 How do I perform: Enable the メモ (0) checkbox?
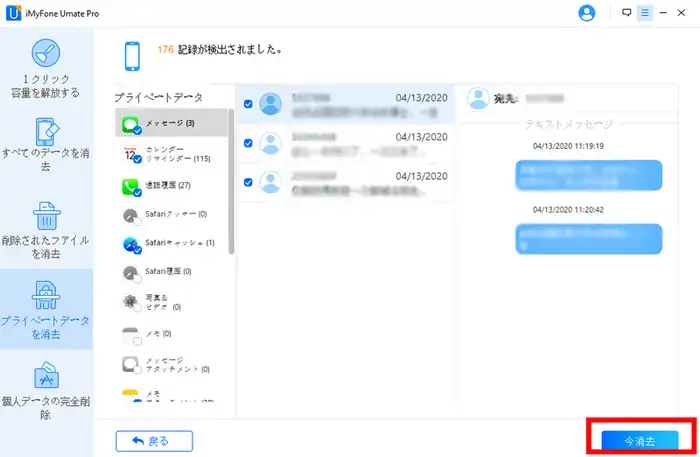pos(138,341)
